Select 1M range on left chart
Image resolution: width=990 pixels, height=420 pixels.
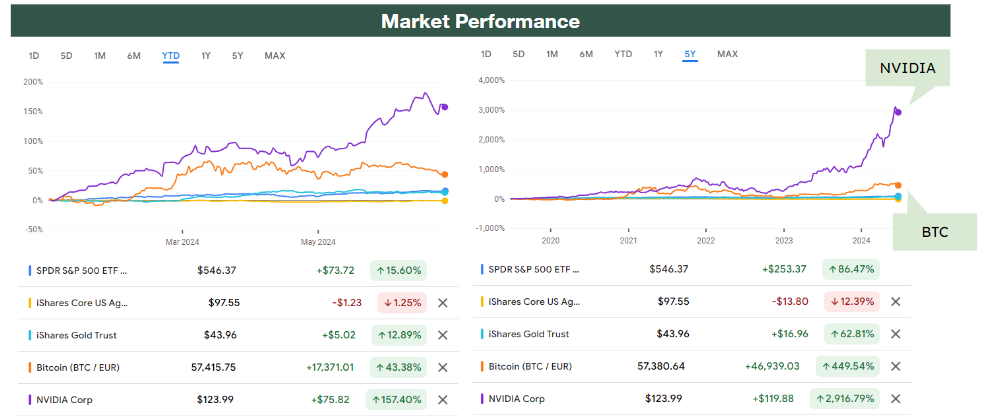coord(100,56)
